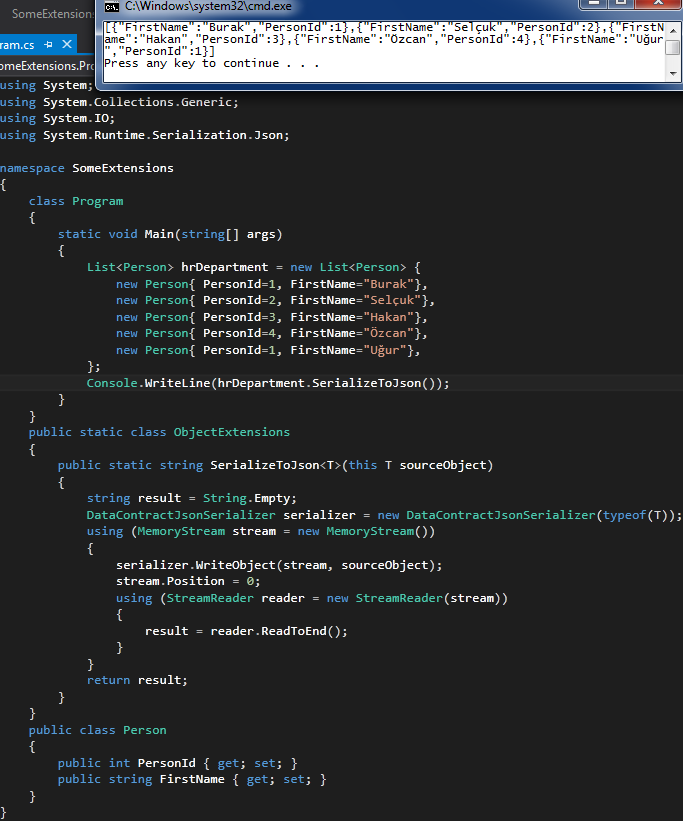
Task: Pin the Program.cs editor tab
Action: click(x=48, y=45)
